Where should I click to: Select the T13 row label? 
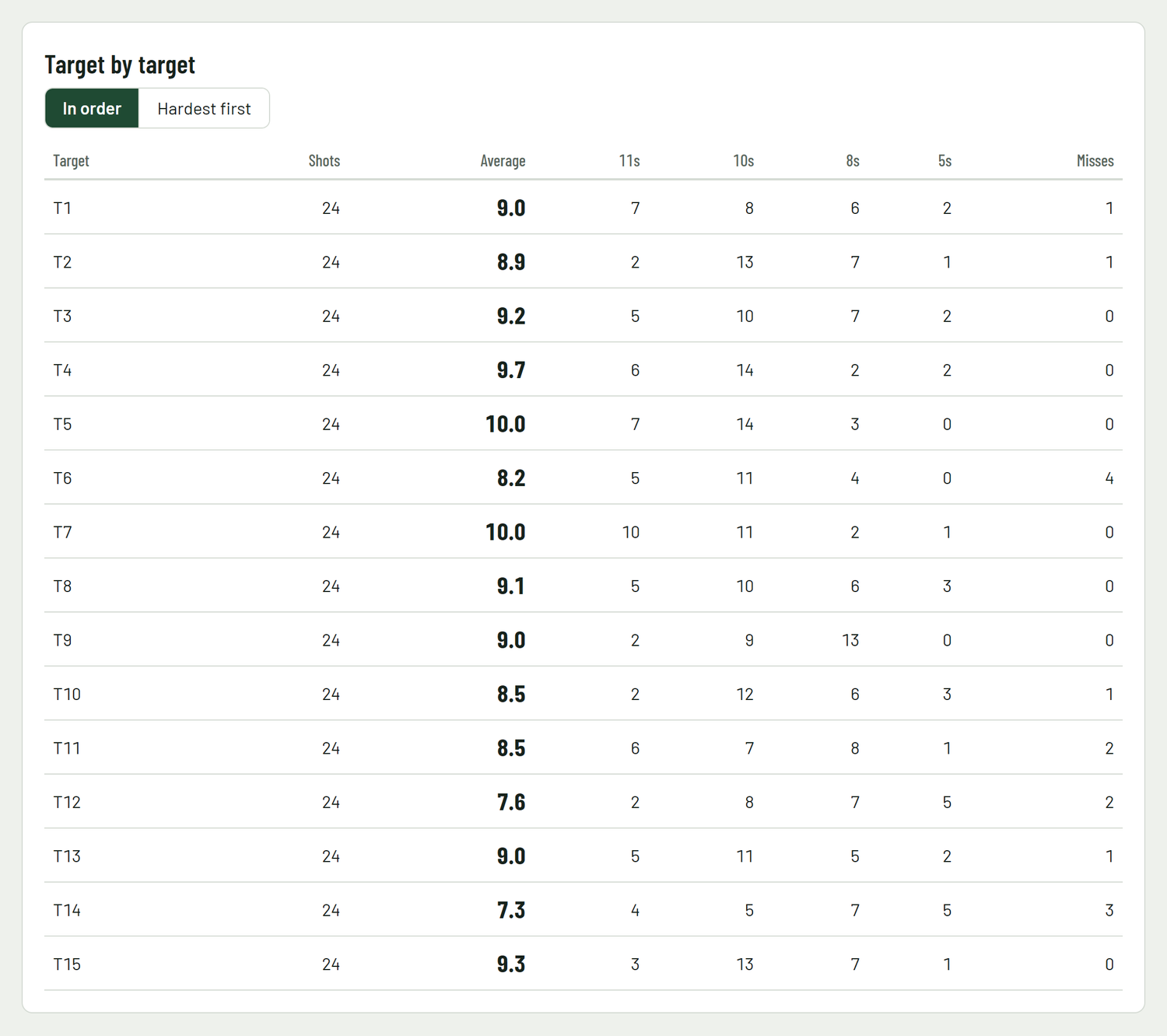[x=67, y=856]
